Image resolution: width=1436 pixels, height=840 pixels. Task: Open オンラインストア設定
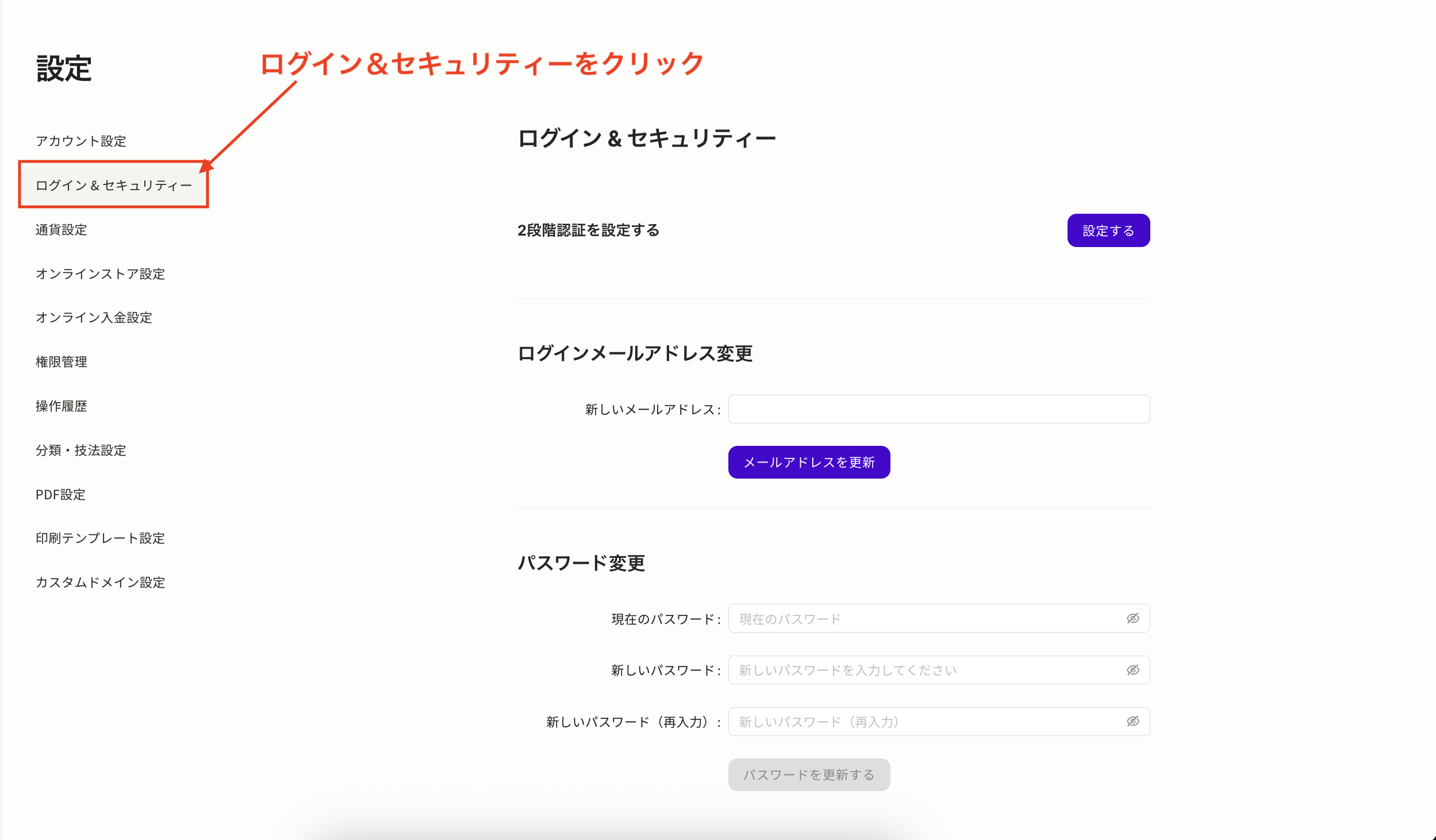[99, 274]
